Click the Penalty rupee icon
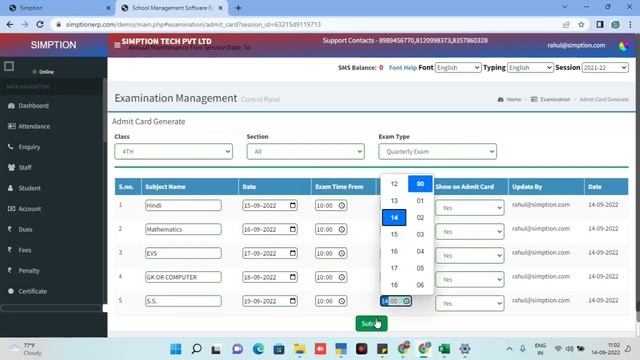Screen dimensions: 640x360 10,270
